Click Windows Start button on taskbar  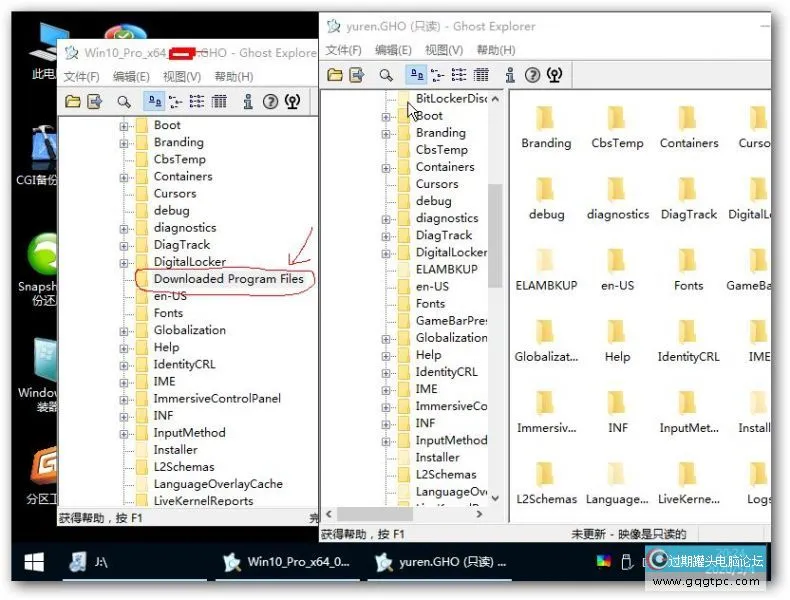click(34, 562)
